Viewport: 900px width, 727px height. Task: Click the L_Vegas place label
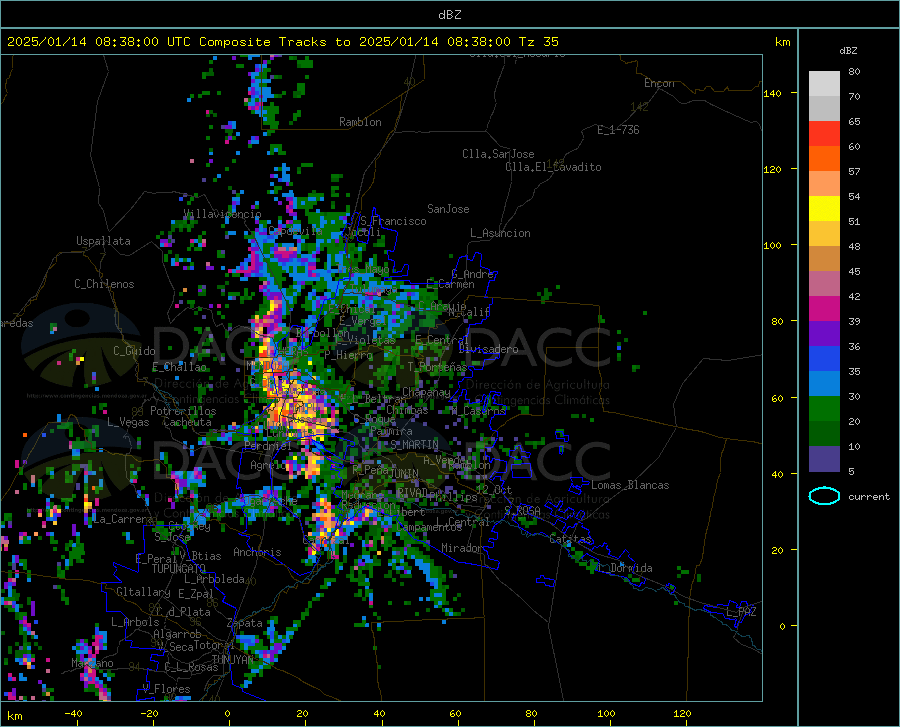(128, 422)
